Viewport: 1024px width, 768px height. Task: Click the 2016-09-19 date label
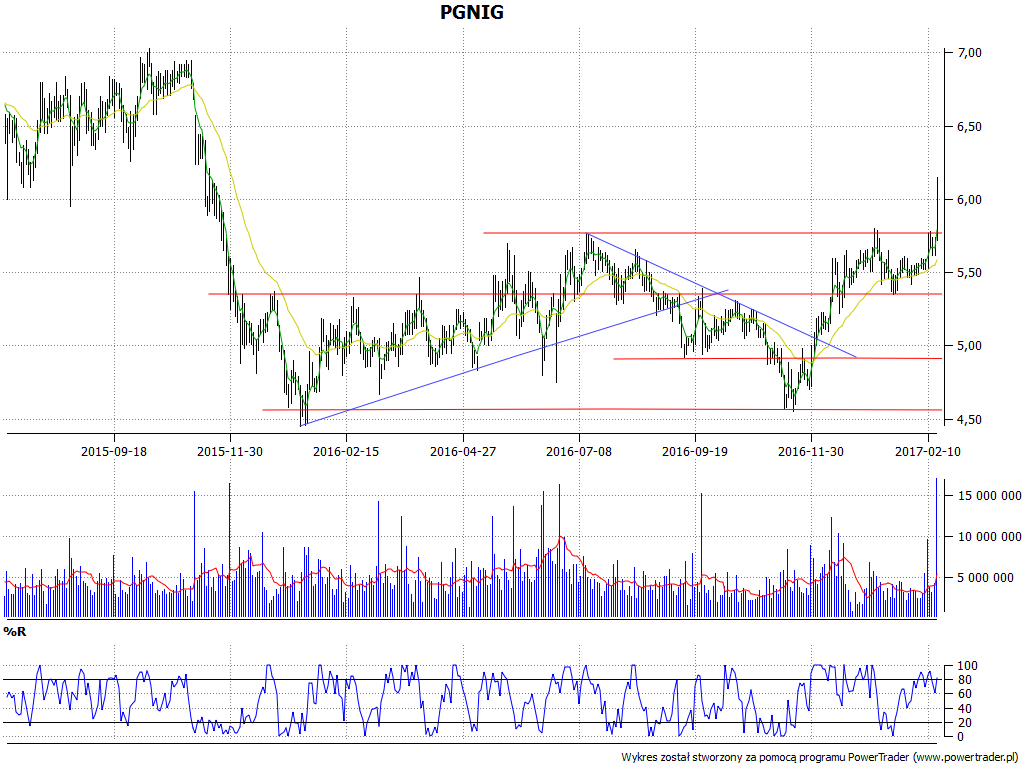coord(695,451)
